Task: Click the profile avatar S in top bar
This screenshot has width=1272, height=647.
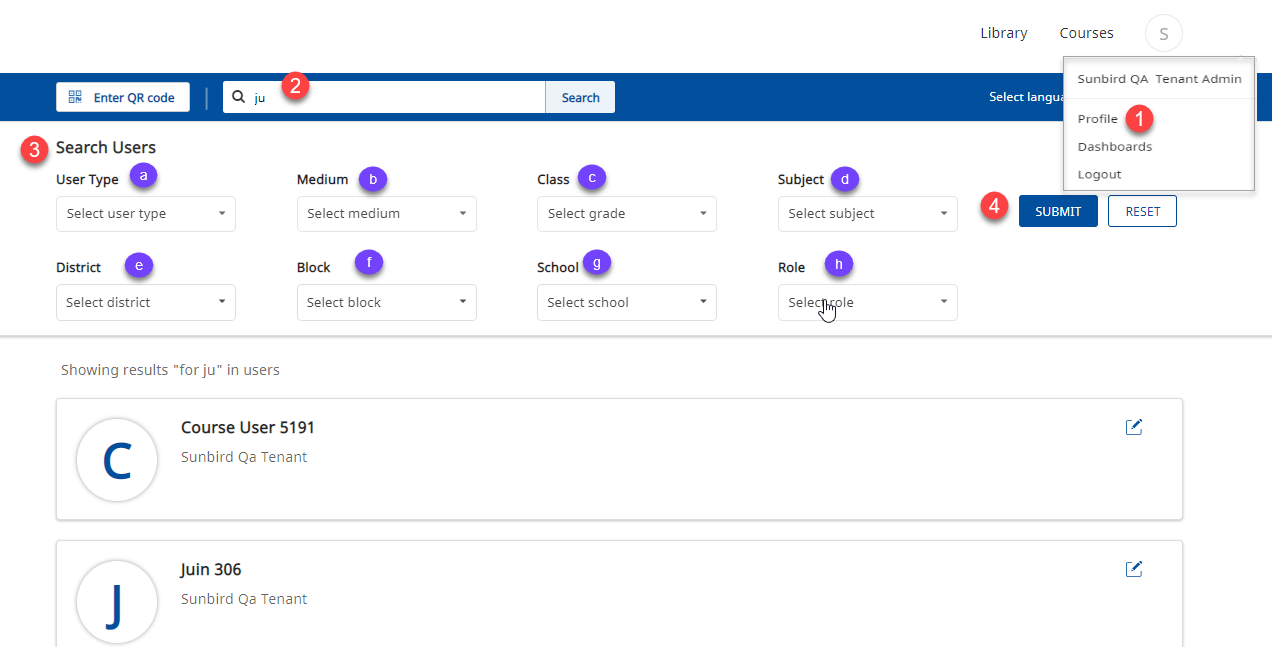Action: 1163,32
